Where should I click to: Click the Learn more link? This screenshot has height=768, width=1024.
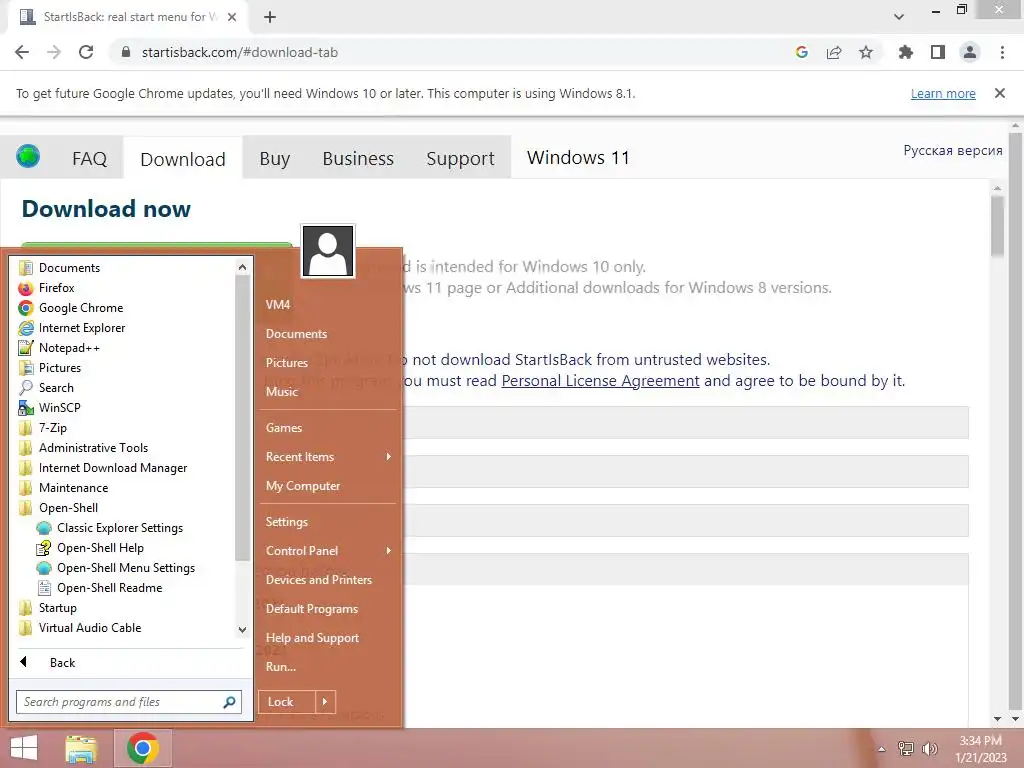point(943,93)
